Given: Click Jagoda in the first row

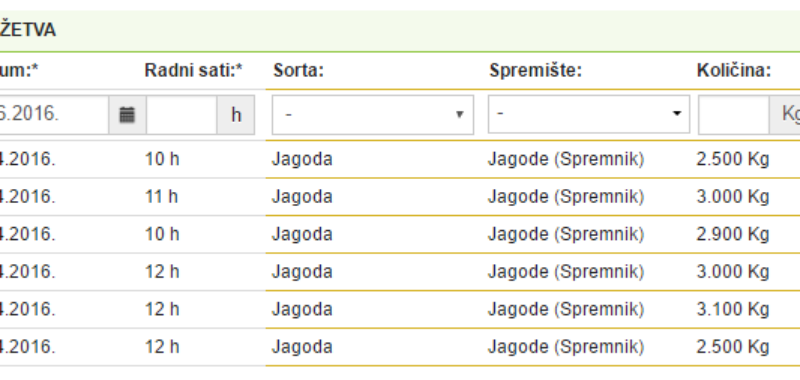Looking at the screenshot, I should coord(302,160).
